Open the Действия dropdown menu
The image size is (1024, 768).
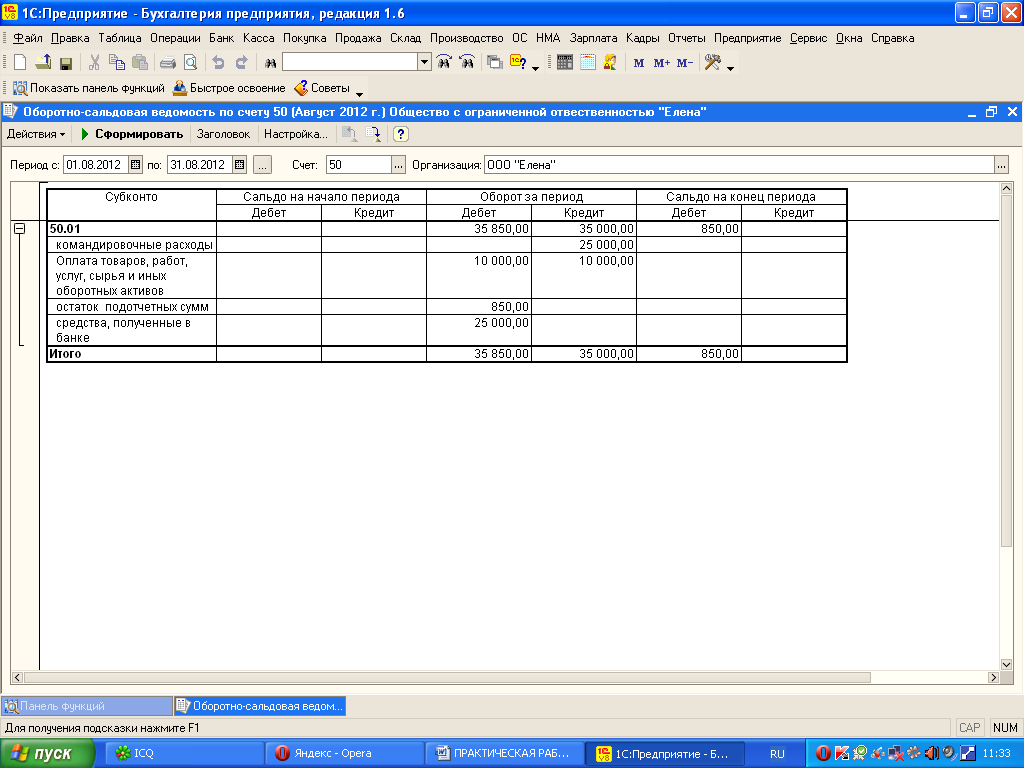(x=36, y=134)
